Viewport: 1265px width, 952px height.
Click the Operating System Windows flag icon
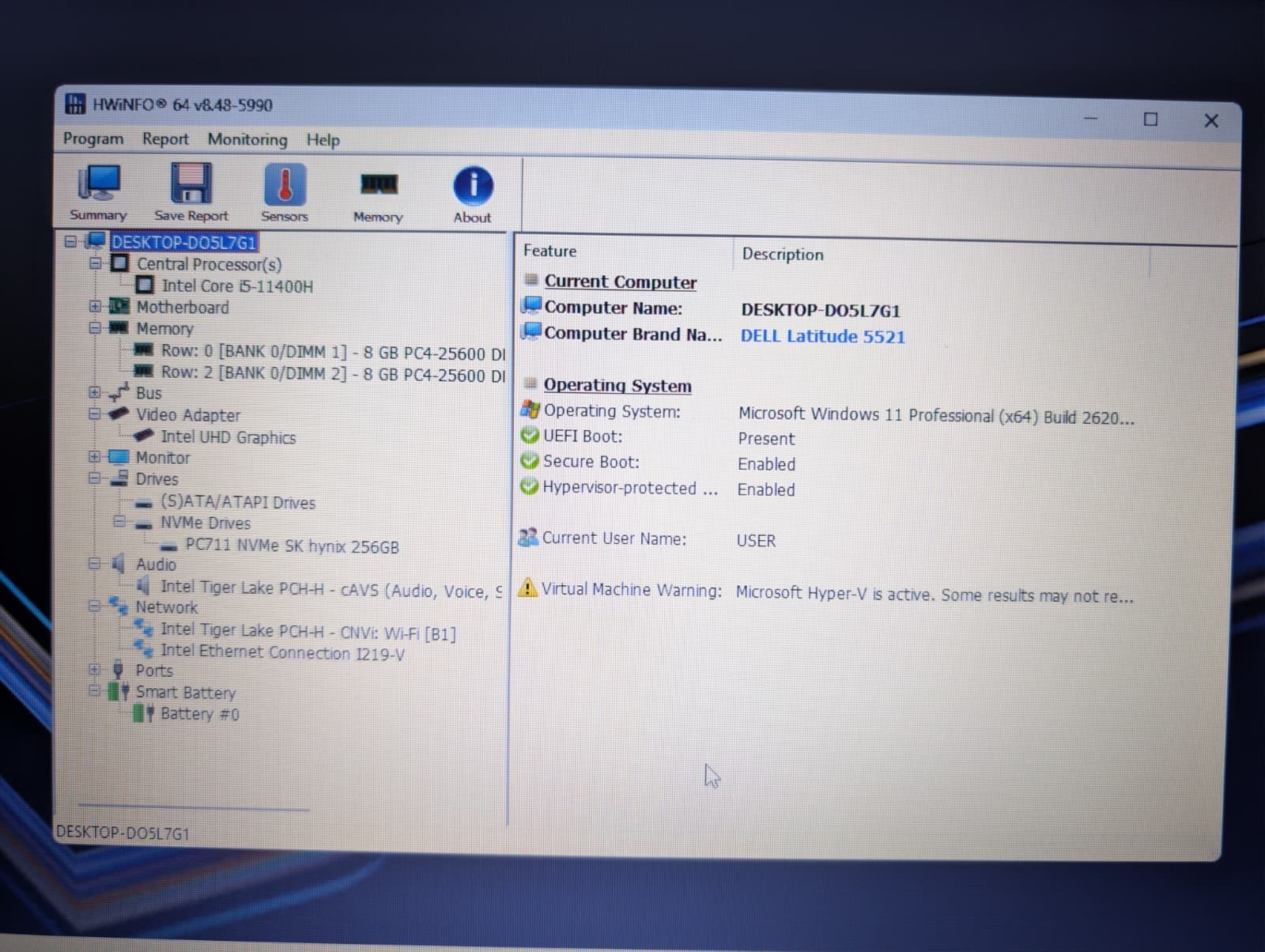(530, 410)
